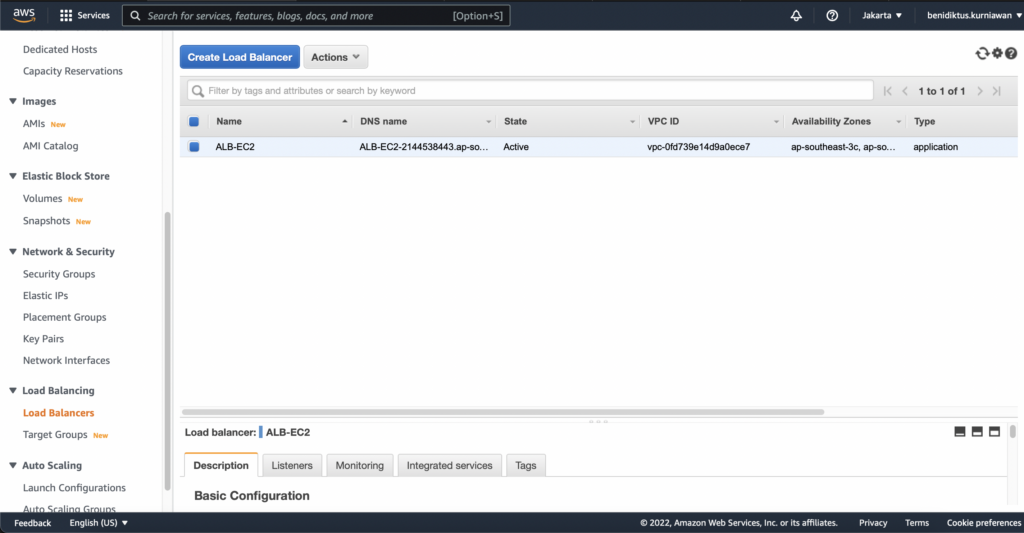Open Snapshots in the sidebar
1024x533 pixels.
46,220
